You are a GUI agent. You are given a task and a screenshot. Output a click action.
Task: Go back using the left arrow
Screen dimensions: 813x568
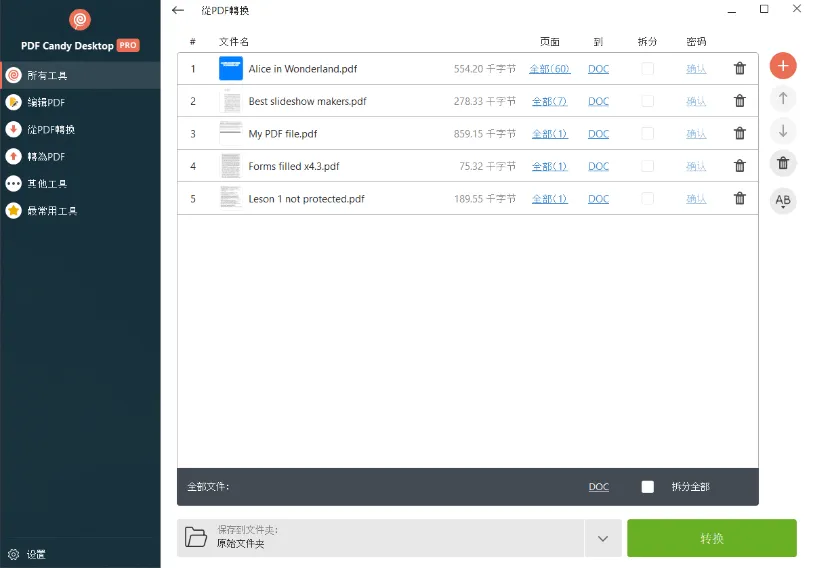coord(178,10)
